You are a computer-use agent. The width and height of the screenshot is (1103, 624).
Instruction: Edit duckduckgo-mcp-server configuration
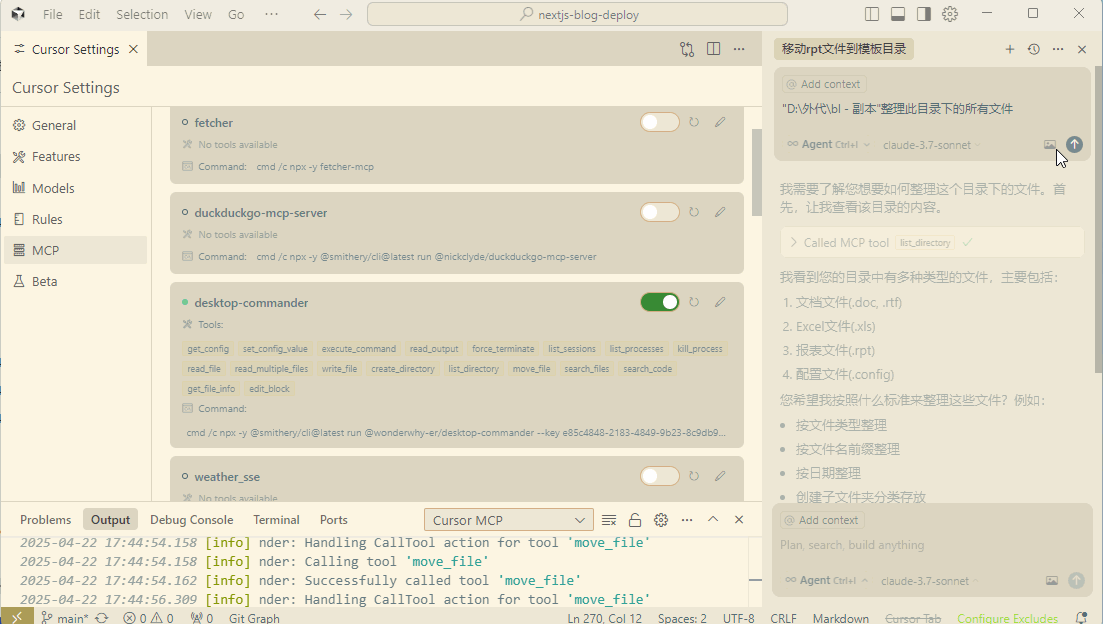click(x=720, y=212)
